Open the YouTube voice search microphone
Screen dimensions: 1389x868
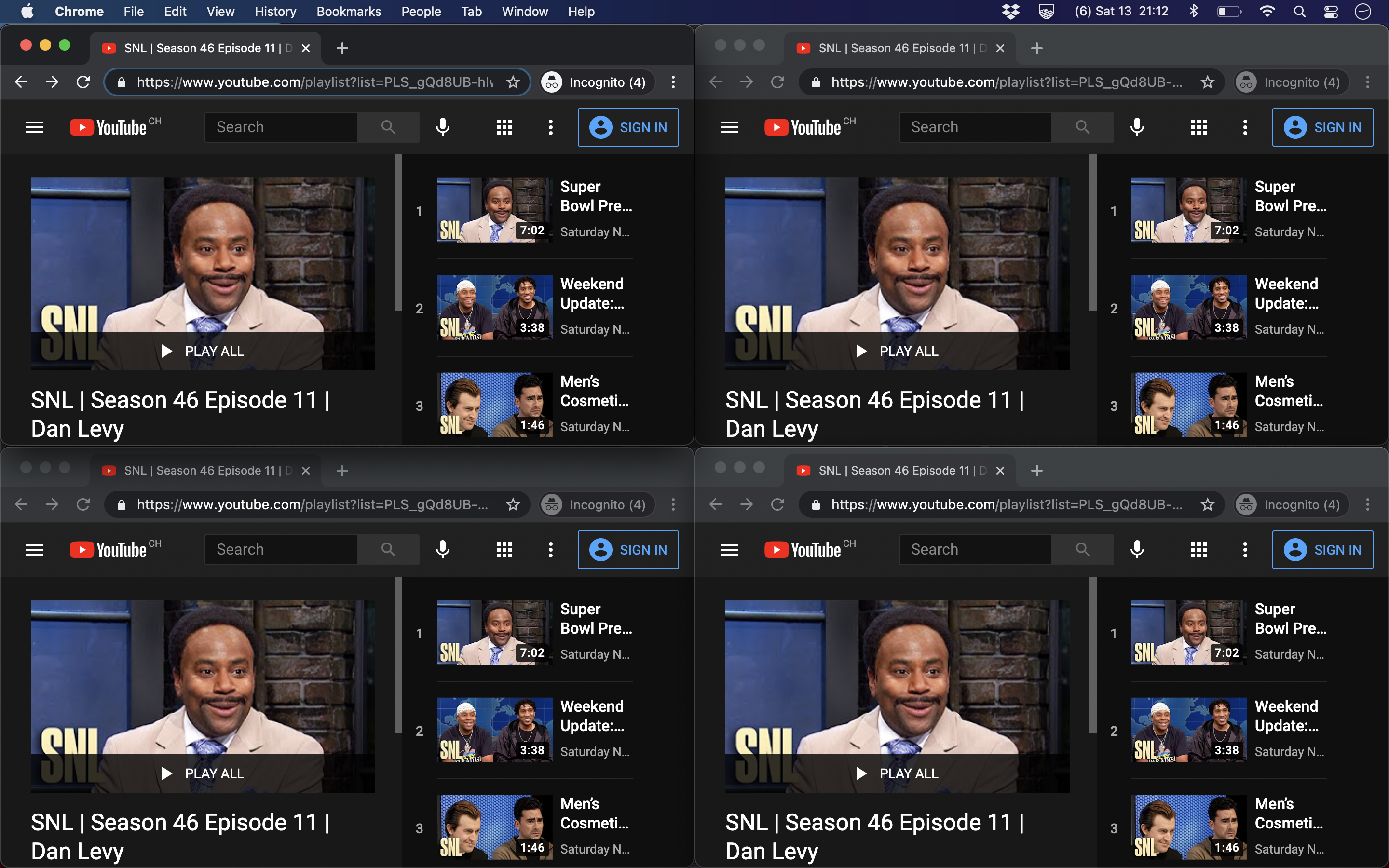(442, 127)
